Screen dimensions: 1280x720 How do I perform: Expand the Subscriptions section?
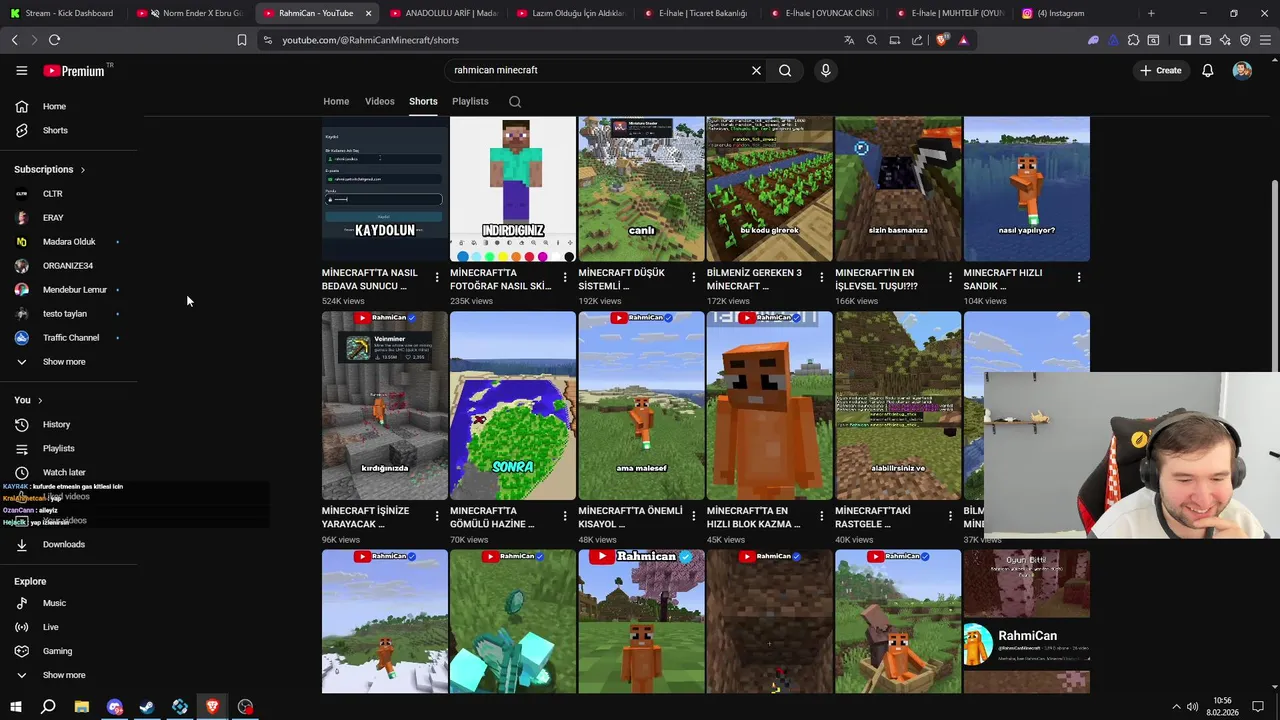point(50,169)
